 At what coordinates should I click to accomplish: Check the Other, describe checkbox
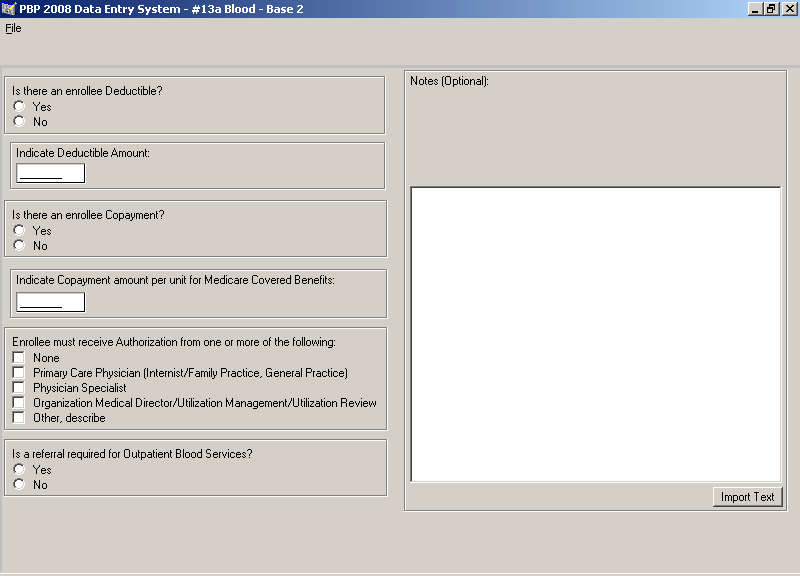tap(18, 417)
